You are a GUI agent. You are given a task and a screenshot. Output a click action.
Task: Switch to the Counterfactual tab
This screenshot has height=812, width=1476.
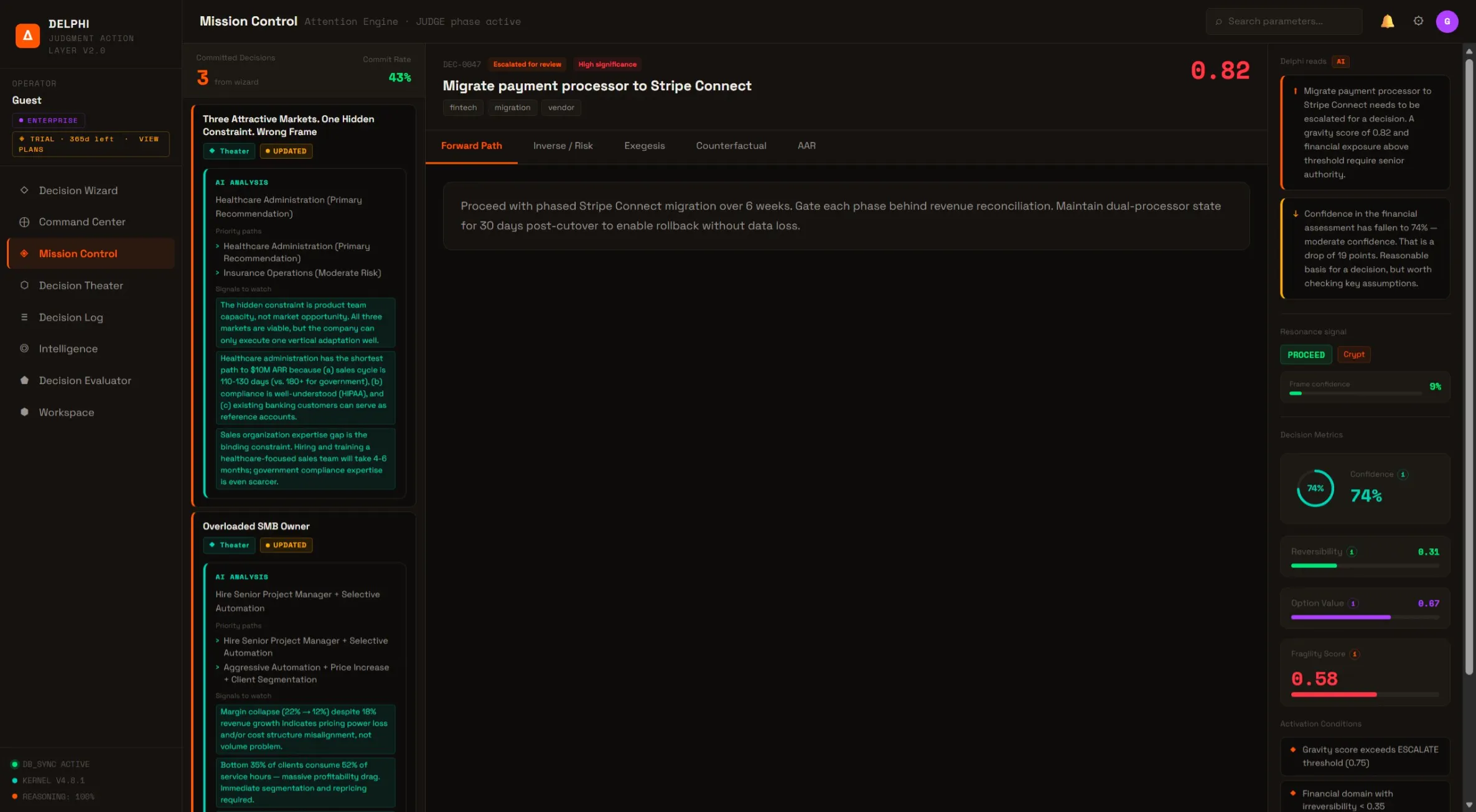pos(731,146)
